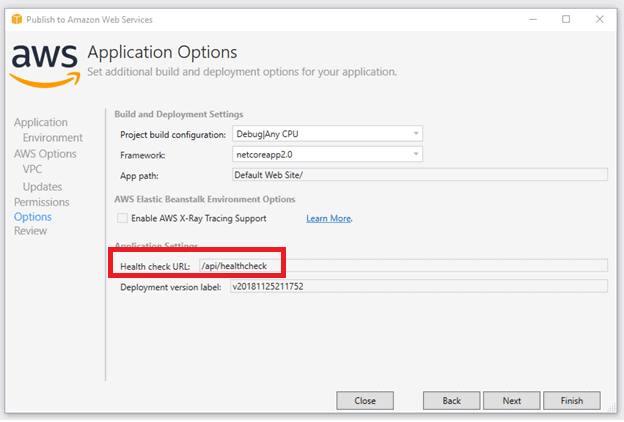
Task: Click the Application Options title text
Action: pos(162,52)
